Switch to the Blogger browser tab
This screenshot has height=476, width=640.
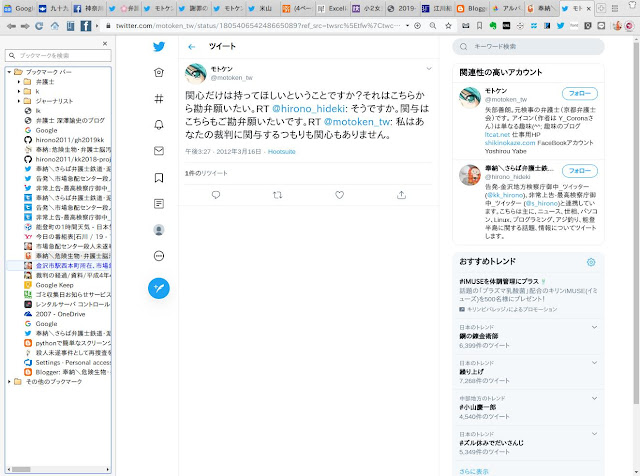471,8
